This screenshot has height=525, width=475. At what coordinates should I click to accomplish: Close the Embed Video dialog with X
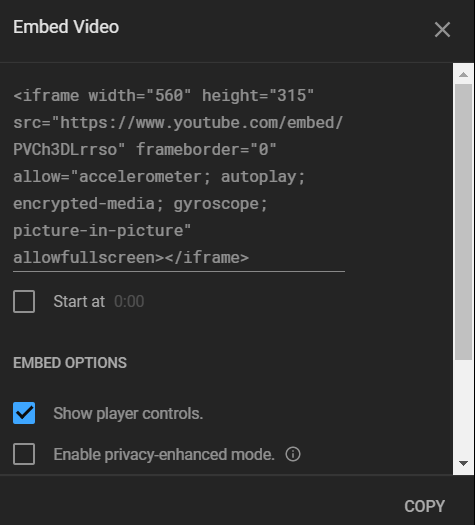click(x=442, y=29)
